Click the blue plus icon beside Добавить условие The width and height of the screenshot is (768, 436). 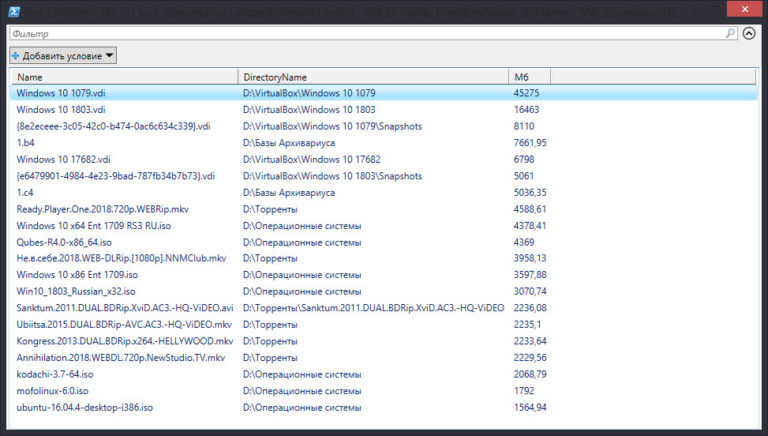[x=16, y=56]
